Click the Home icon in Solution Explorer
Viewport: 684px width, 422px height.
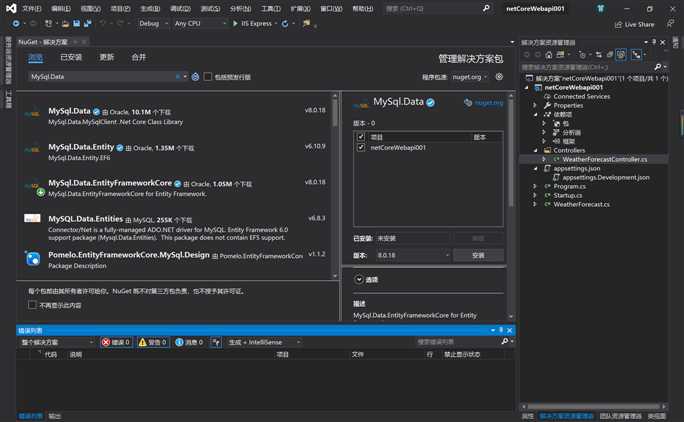click(549, 55)
